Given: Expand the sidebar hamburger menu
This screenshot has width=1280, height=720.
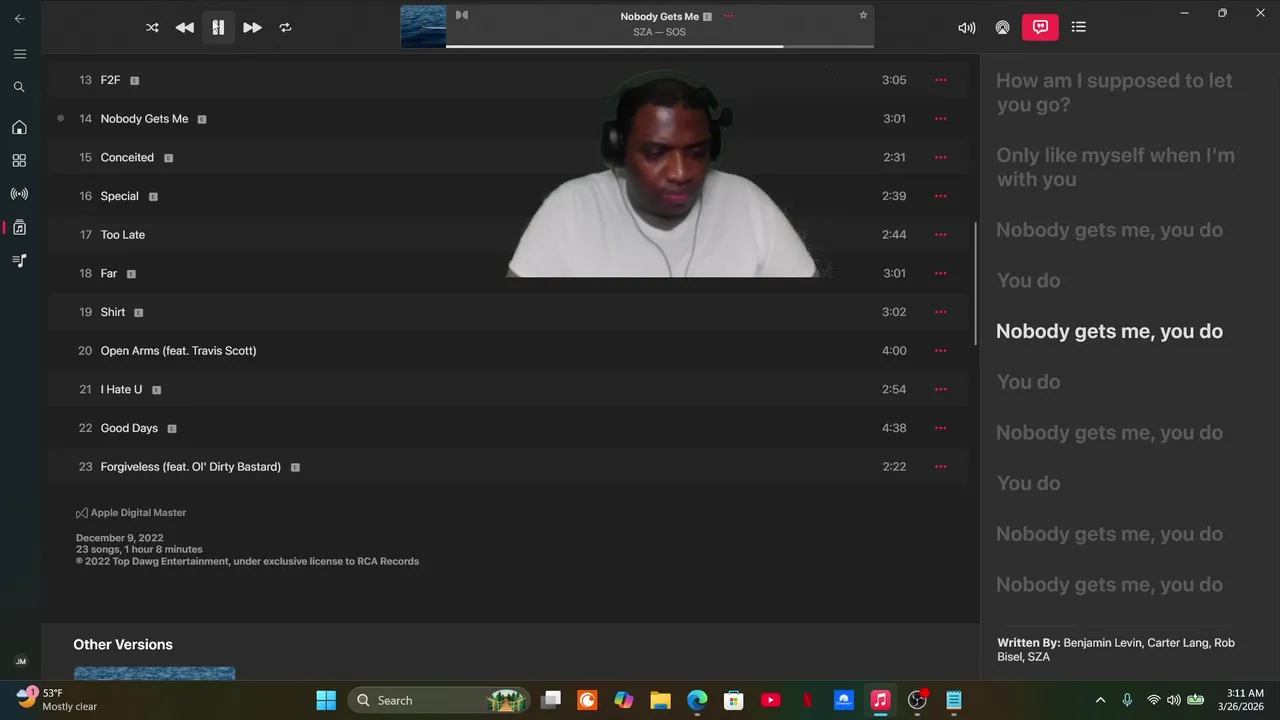Looking at the screenshot, I should click(19, 54).
